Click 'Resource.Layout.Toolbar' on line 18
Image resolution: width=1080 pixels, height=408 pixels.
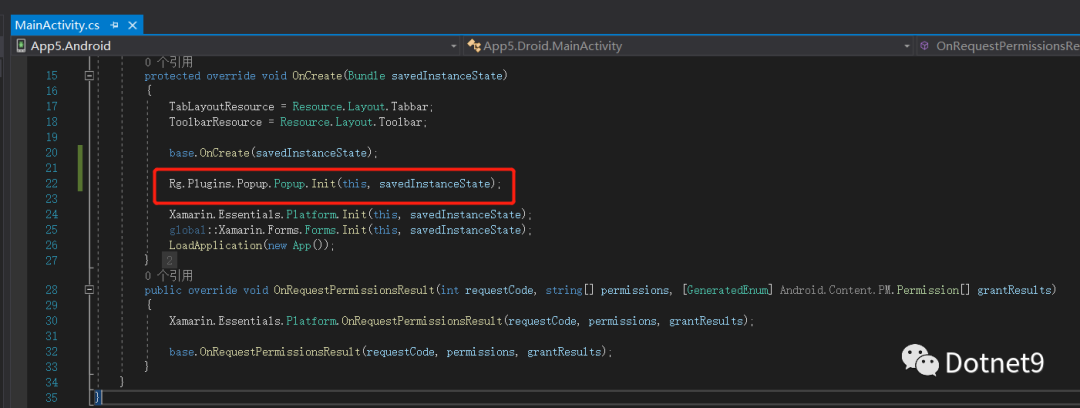point(353,122)
